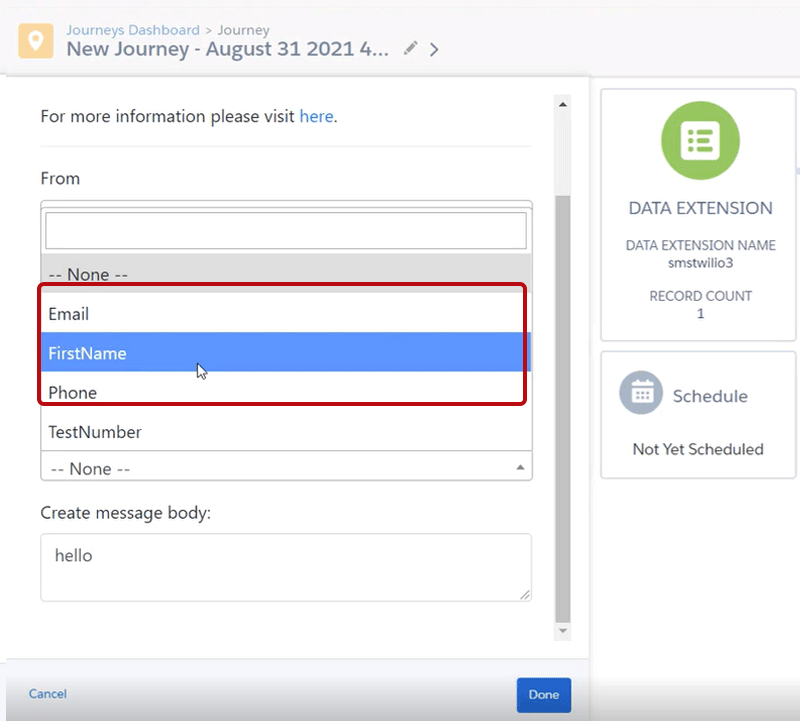800x721 pixels.
Task: Click the green Data Extension icon
Action: tap(700, 140)
